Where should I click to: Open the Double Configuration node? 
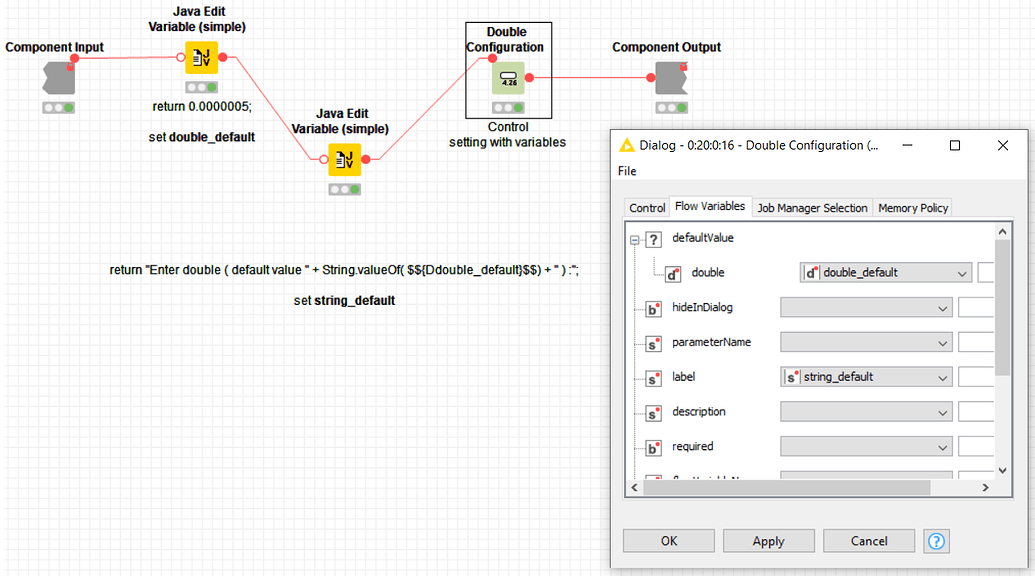(x=508, y=77)
